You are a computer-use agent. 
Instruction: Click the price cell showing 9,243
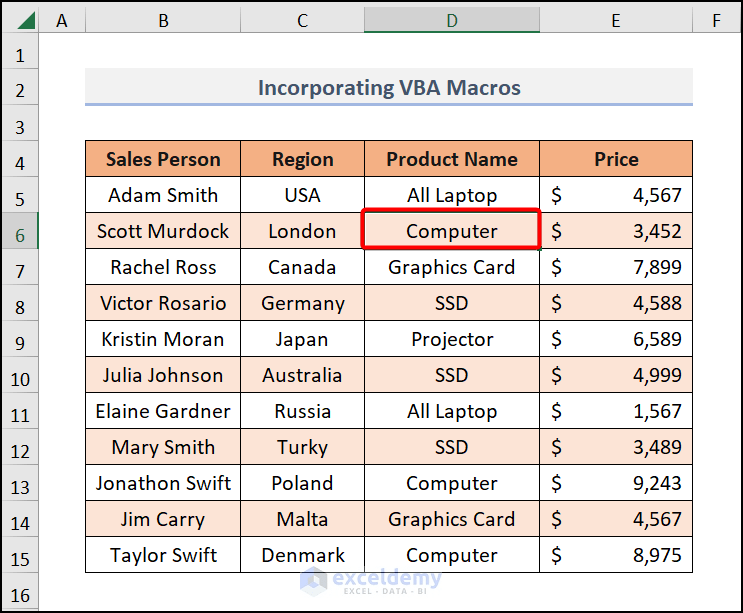click(616, 483)
